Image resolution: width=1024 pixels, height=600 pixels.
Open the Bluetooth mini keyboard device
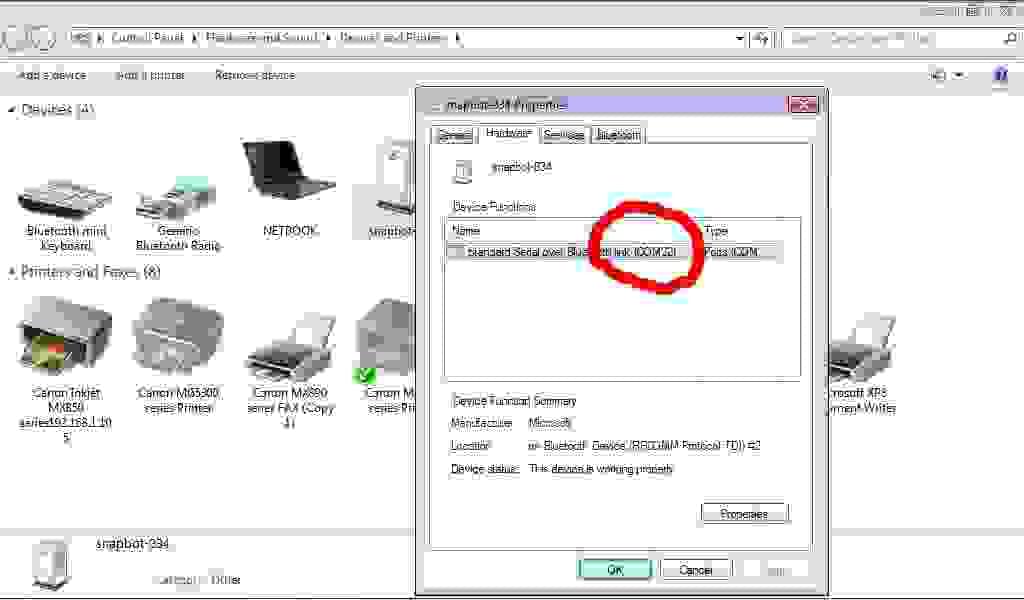(65, 215)
